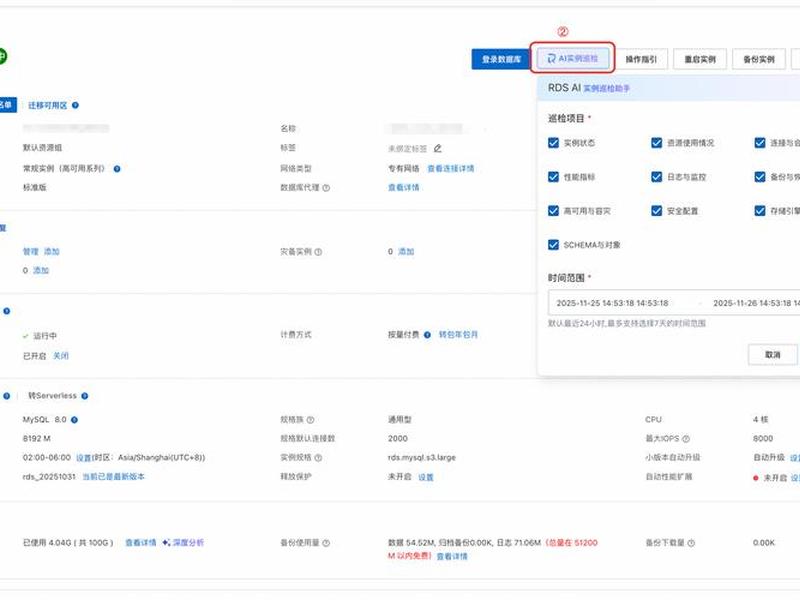Image resolution: width=800 pixels, height=600 pixels.
Task: Click the 登录数据库 button
Action: [501, 59]
